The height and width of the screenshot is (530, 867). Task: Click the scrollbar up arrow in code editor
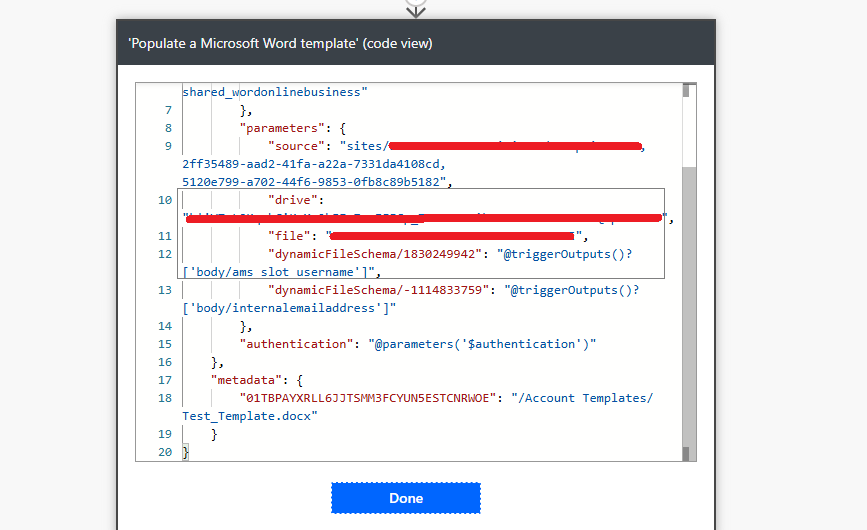pos(686,90)
